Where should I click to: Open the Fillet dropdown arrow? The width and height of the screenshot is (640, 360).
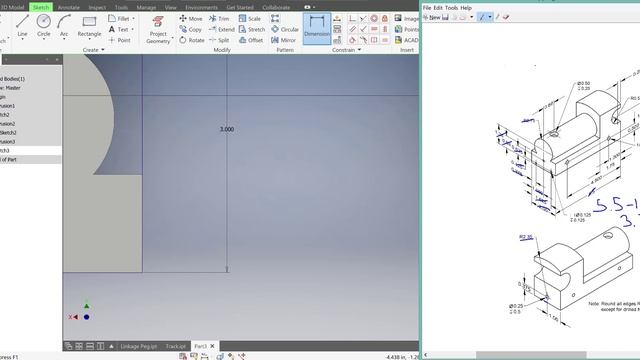[x=133, y=19]
